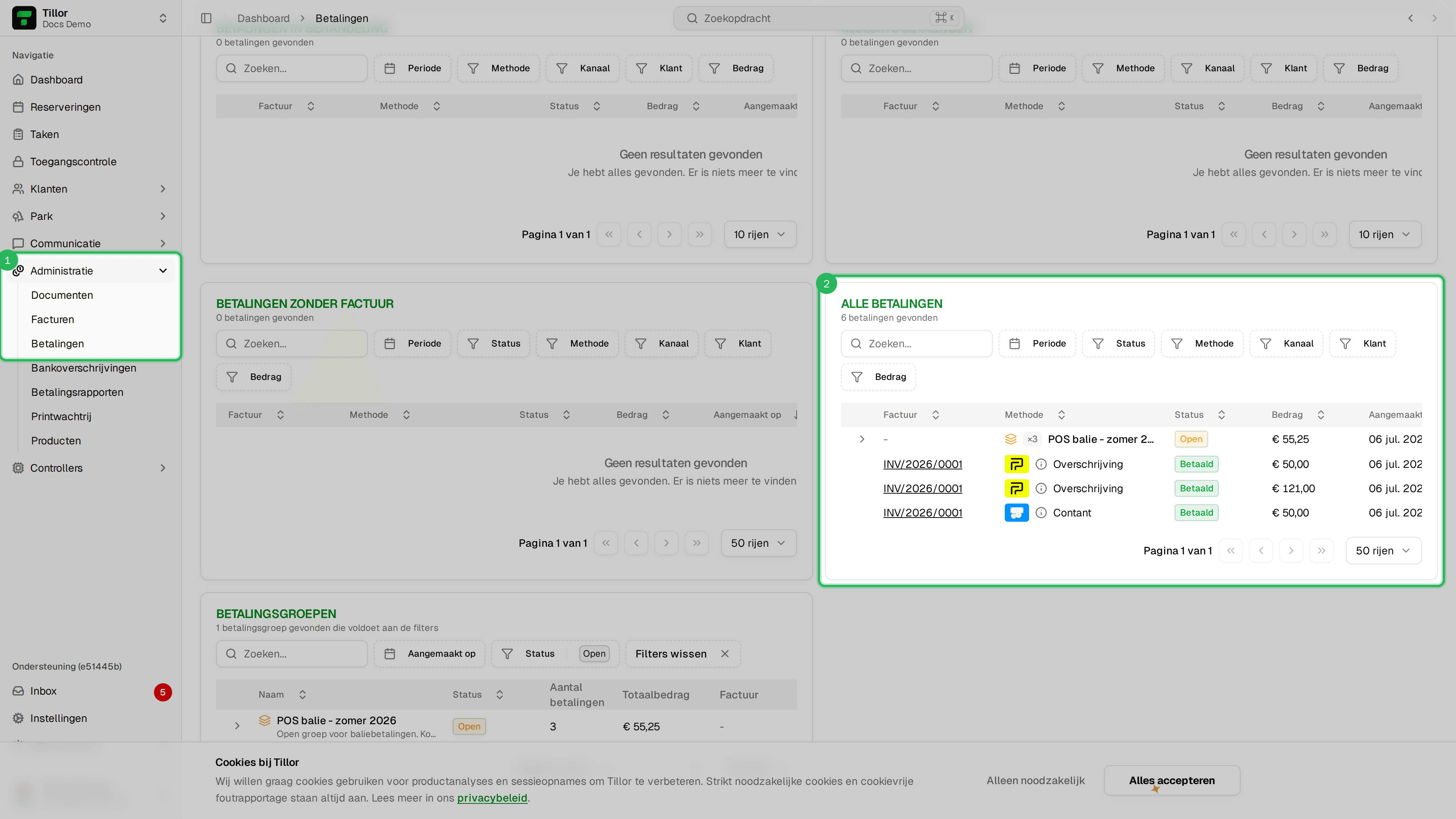The width and height of the screenshot is (1456, 819).
Task: Toggle the sidebar panel icon
Action: point(206,18)
